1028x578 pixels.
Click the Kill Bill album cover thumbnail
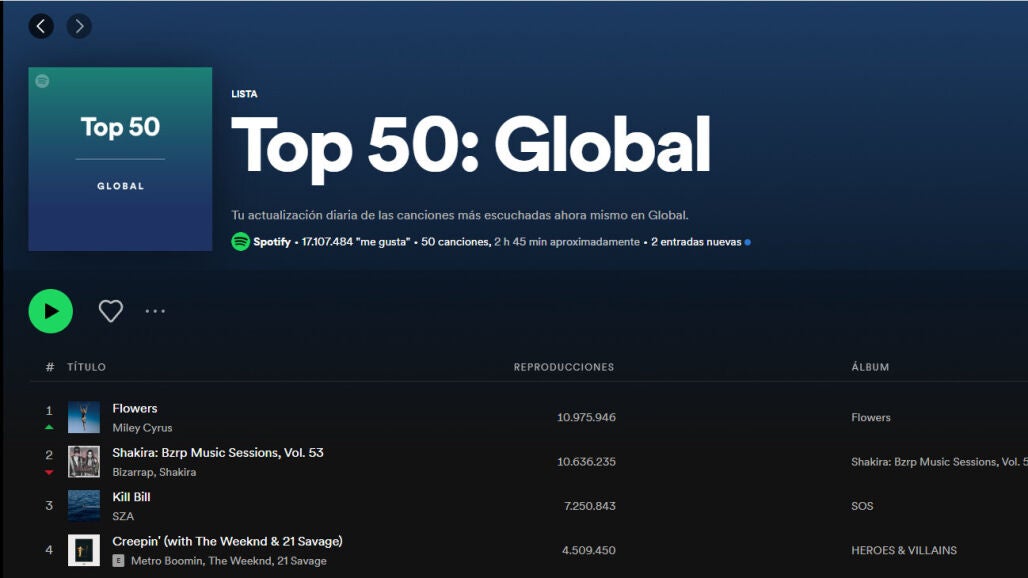click(x=84, y=505)
